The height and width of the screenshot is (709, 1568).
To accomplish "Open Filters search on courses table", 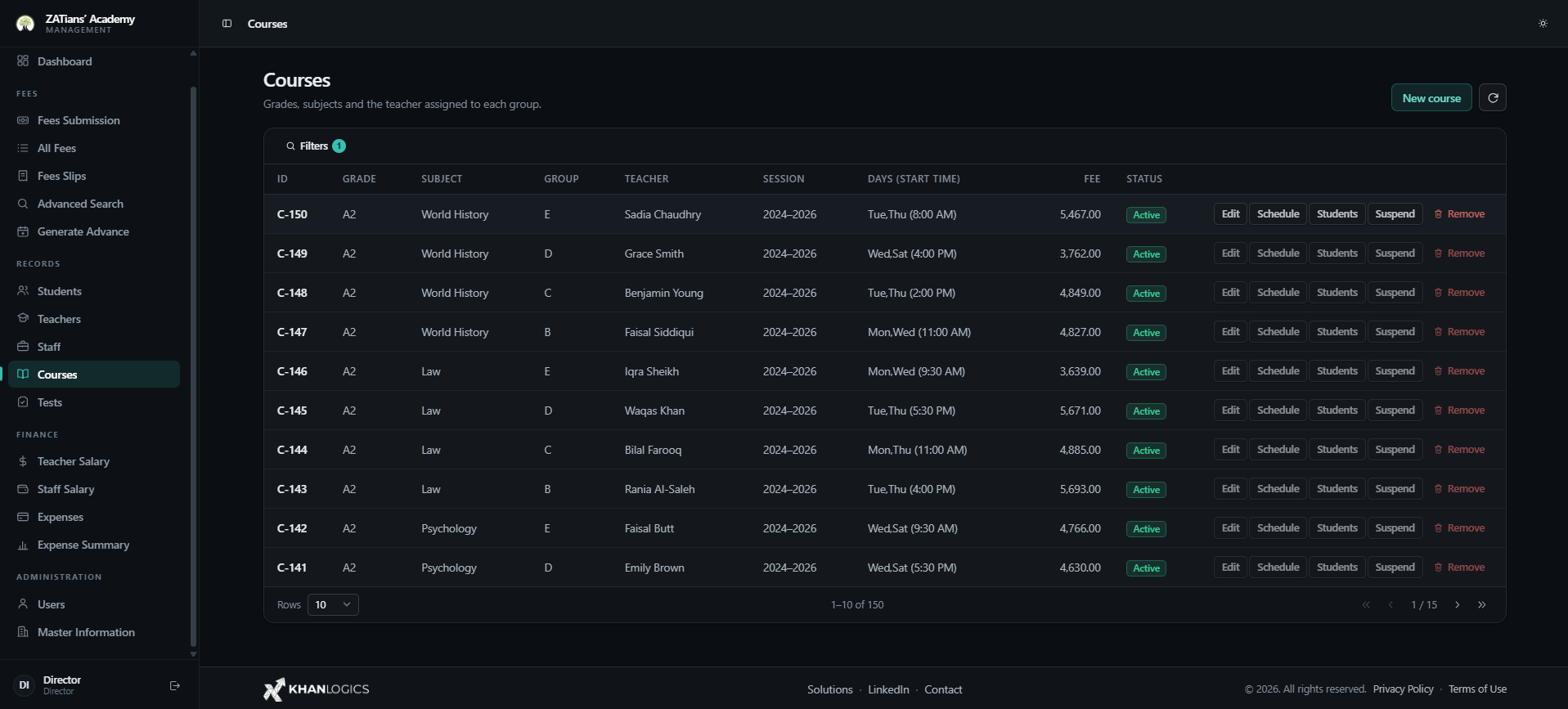I will pos(315,146).
